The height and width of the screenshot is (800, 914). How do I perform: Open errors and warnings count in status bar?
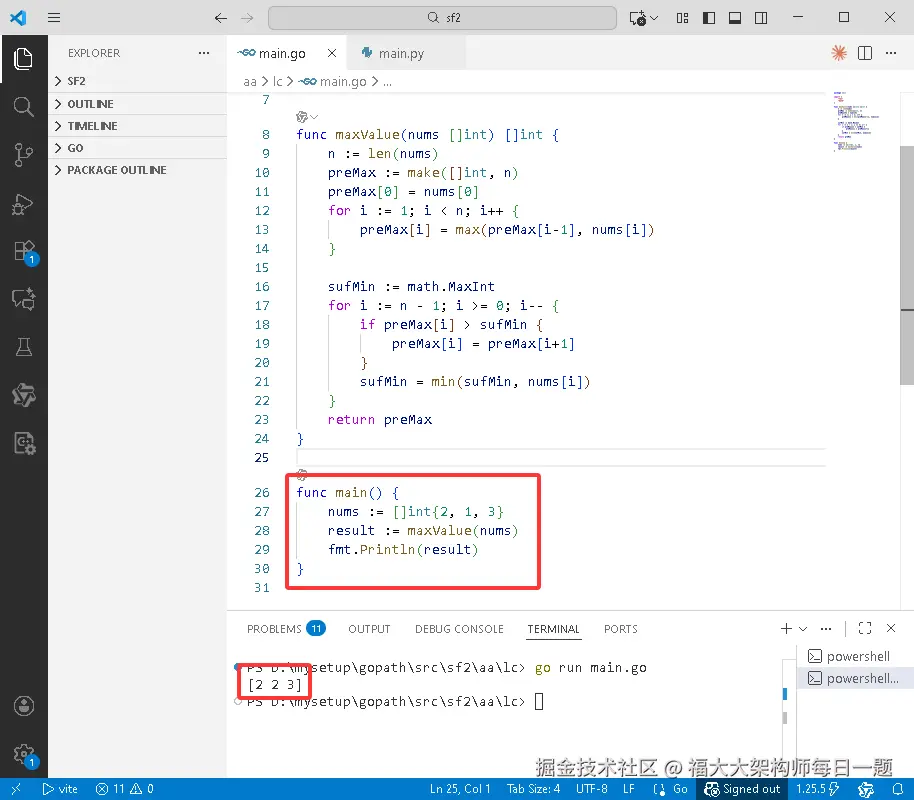click(x=125, y=789)
